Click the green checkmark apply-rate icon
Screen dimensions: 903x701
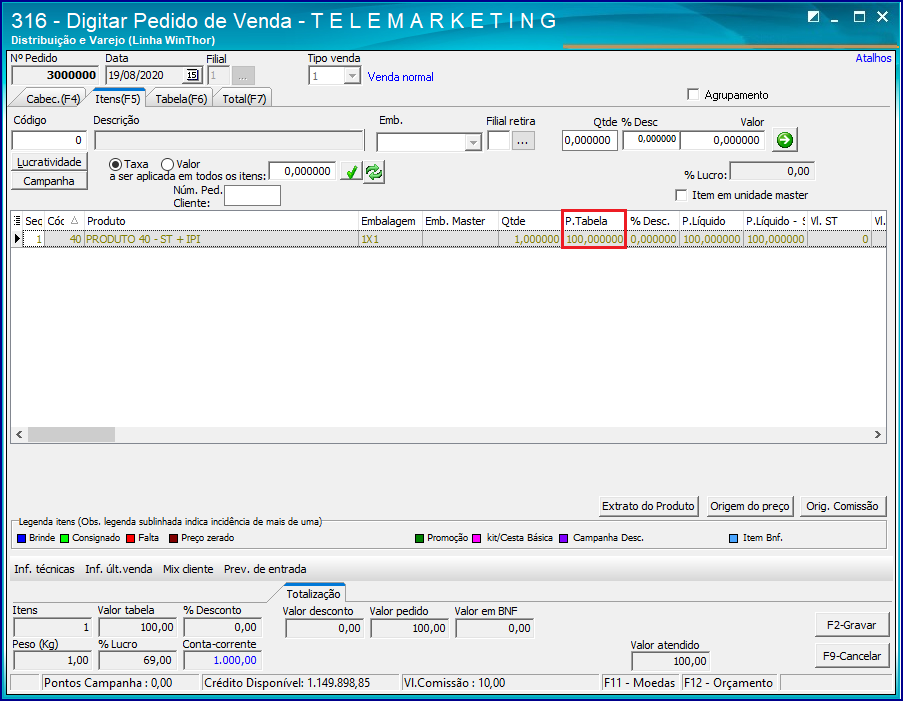tap(351, 172)
